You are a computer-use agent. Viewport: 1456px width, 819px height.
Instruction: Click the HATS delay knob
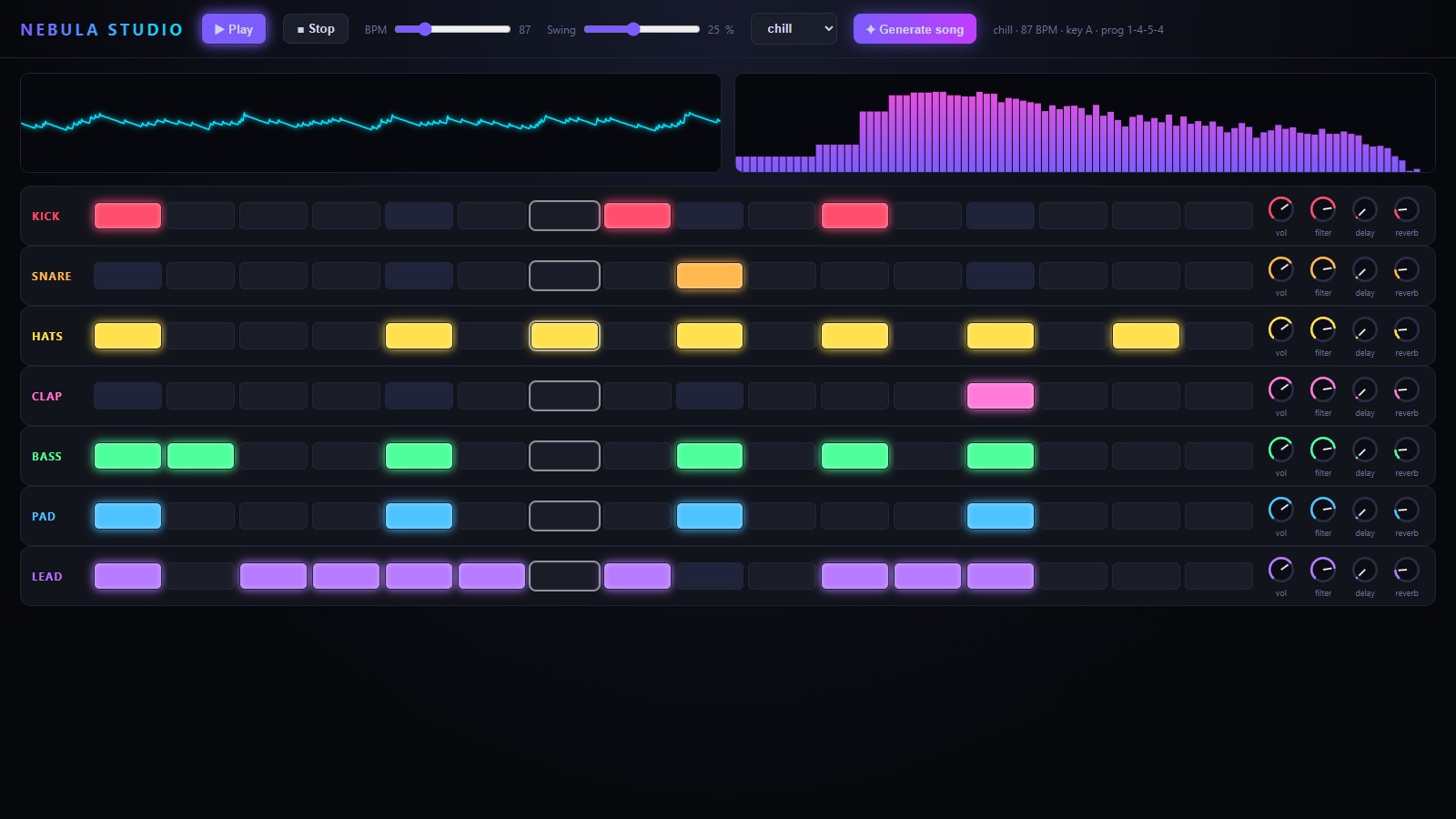point(1364,329)
